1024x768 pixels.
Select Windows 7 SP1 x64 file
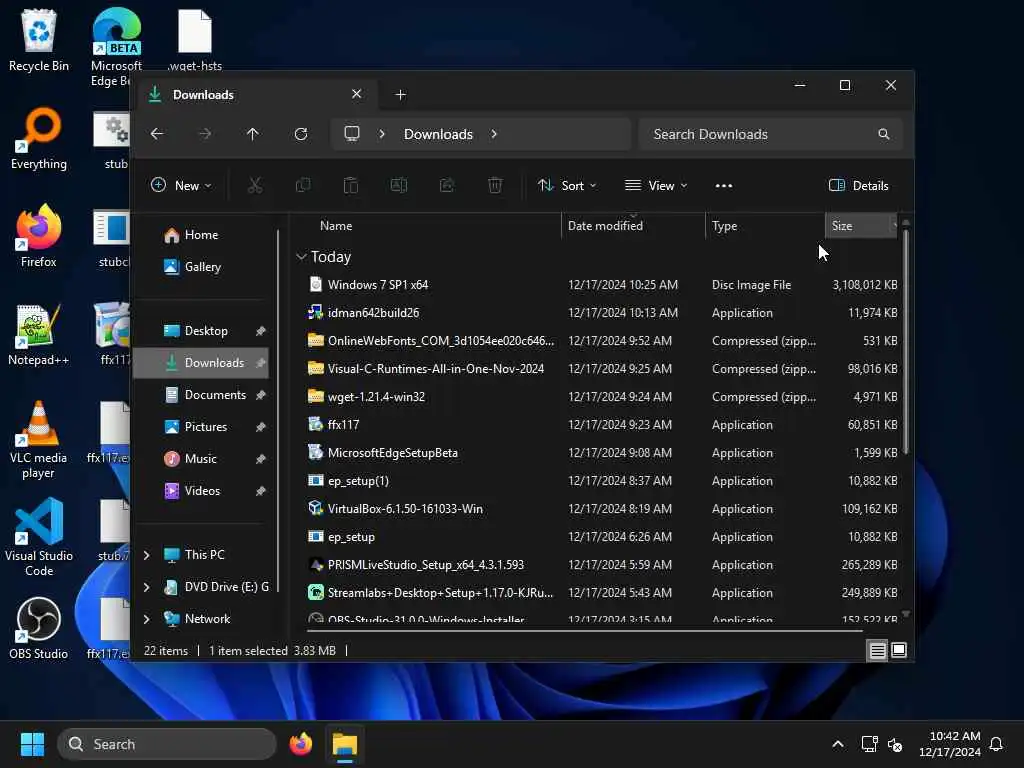601,285
